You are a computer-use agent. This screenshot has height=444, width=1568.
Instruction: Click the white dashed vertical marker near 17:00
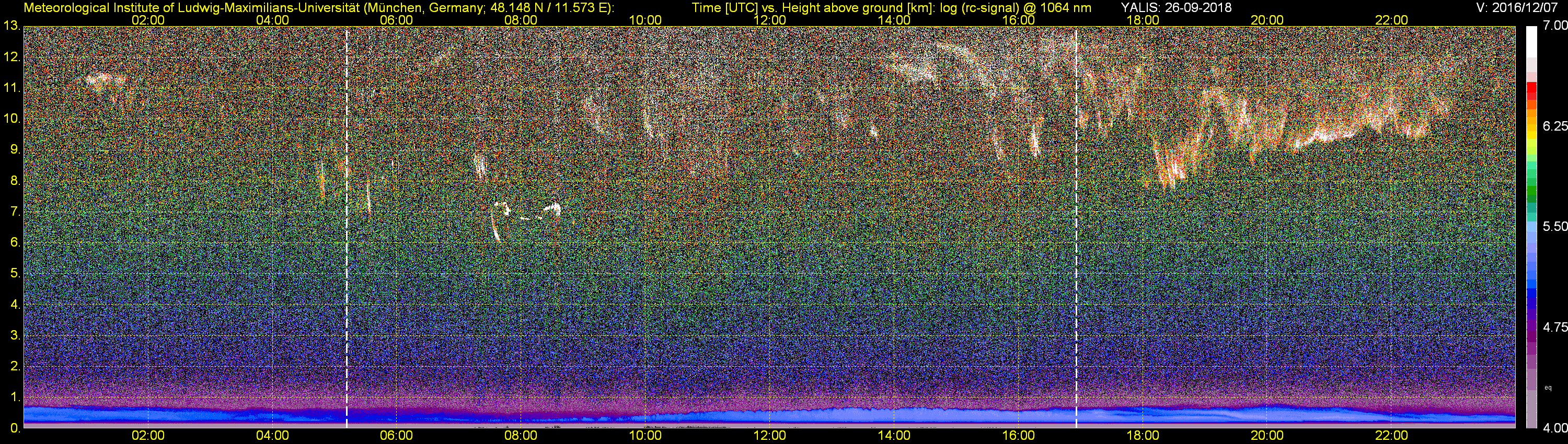click(x=1076, y=227)
